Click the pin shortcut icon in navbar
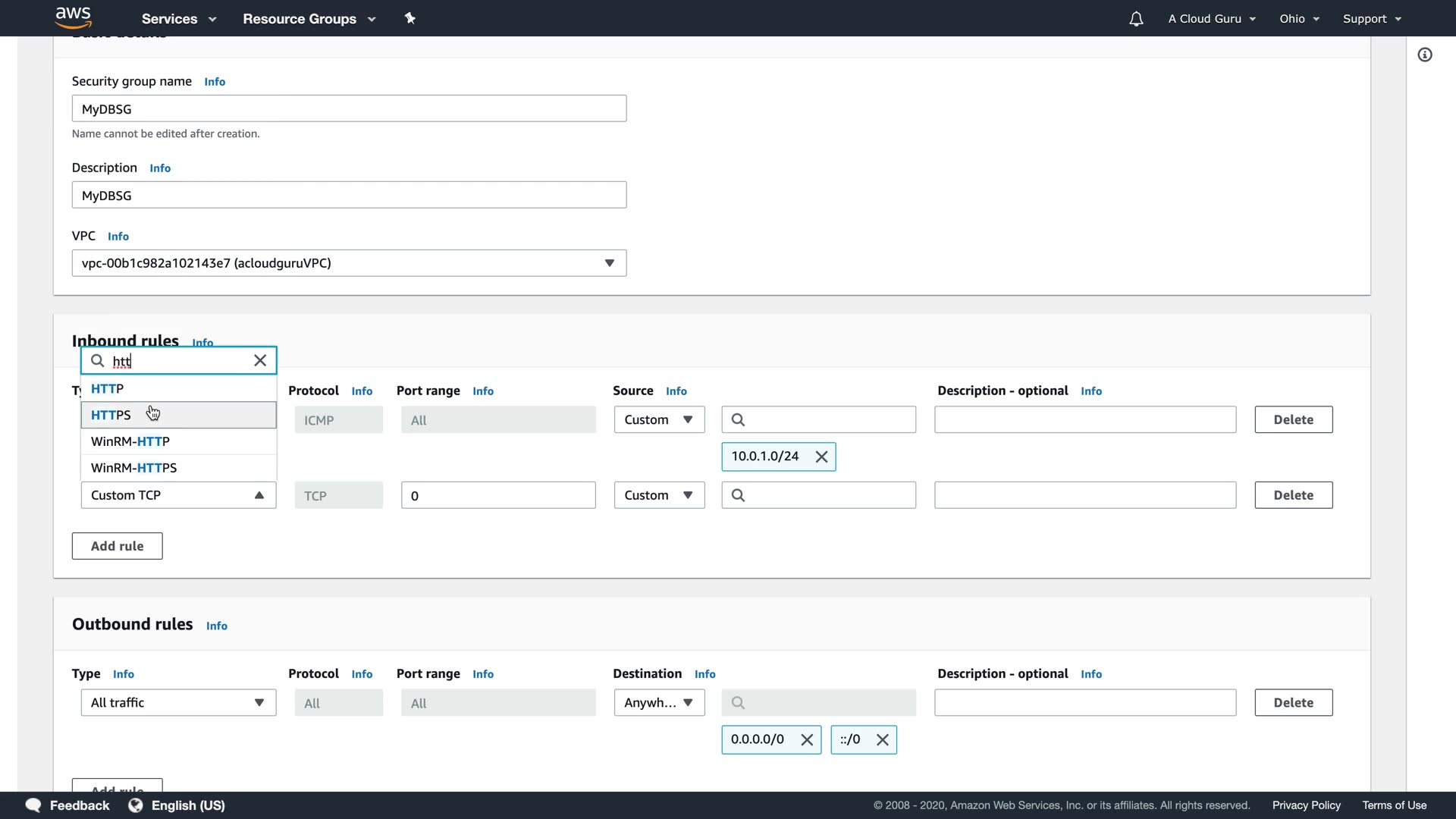 pos(410,18)
